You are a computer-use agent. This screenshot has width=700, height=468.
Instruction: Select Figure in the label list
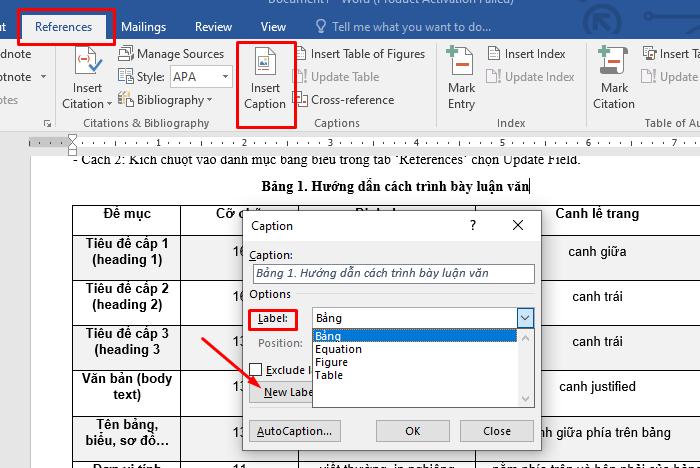pos(331,362)
